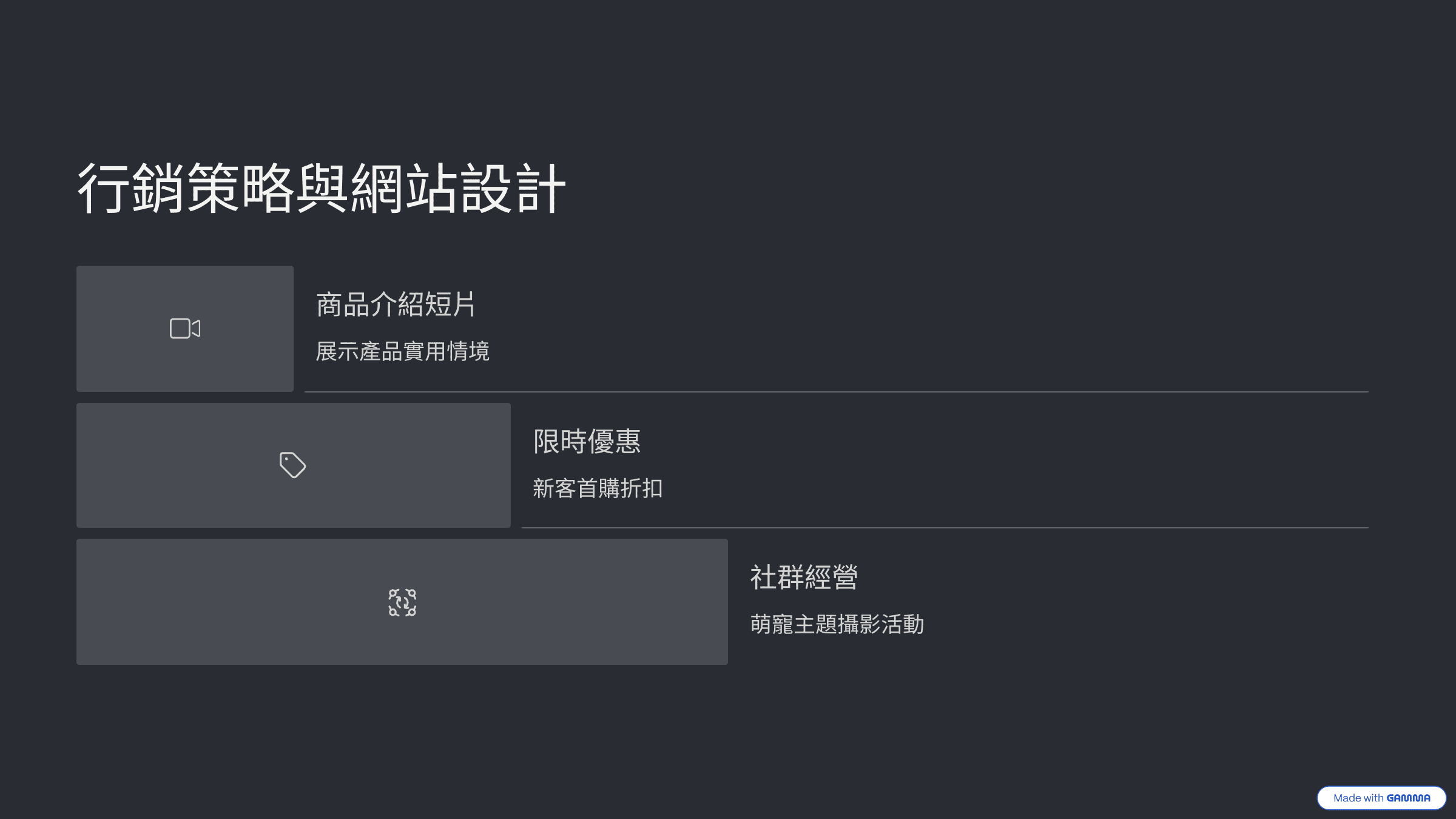Click the gray box behind the camera icon

[x=185, y=328]
